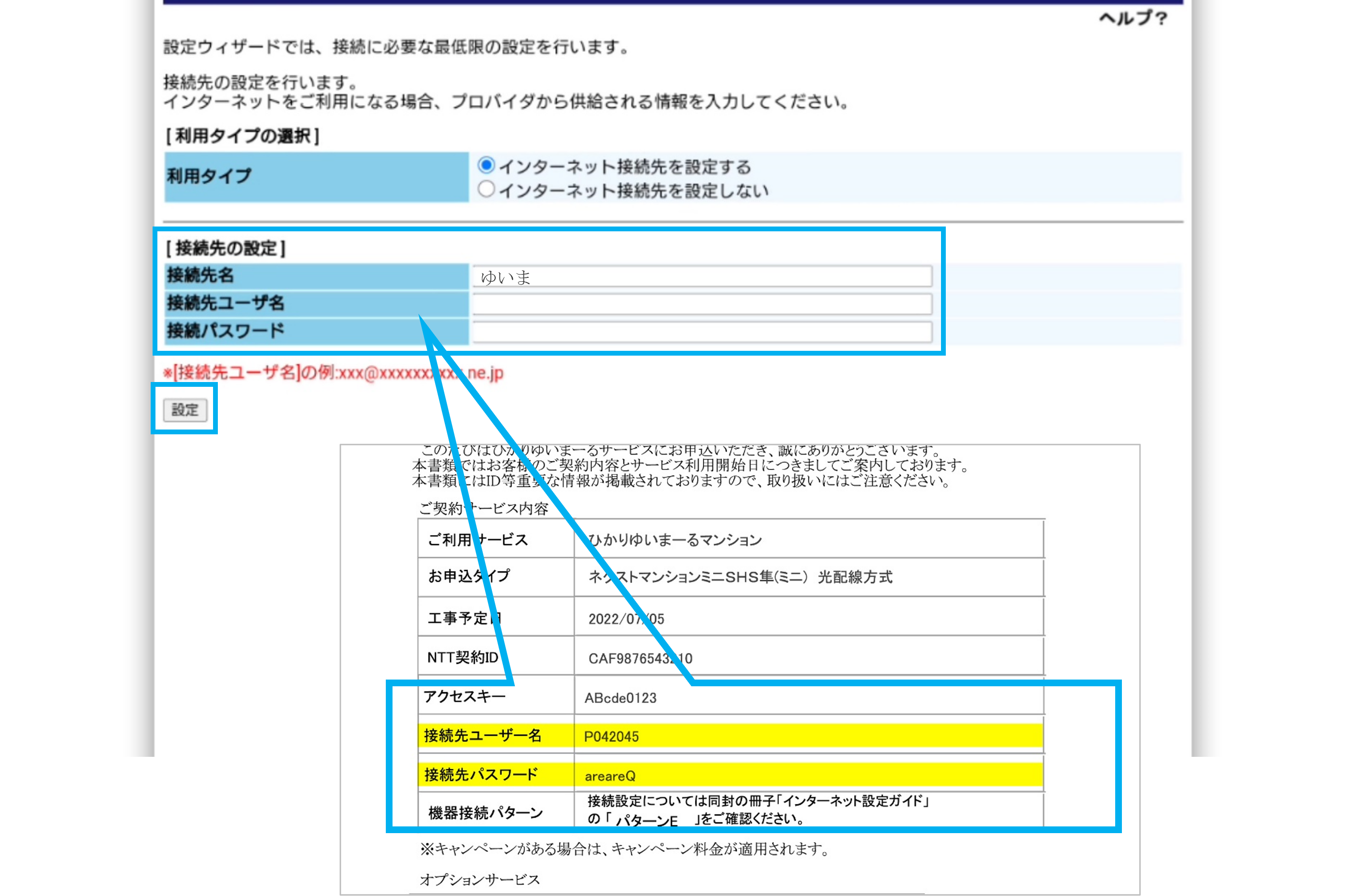
Task: Click the [利用タイプの選択] section heading
Action: click(x=242, y=136)
